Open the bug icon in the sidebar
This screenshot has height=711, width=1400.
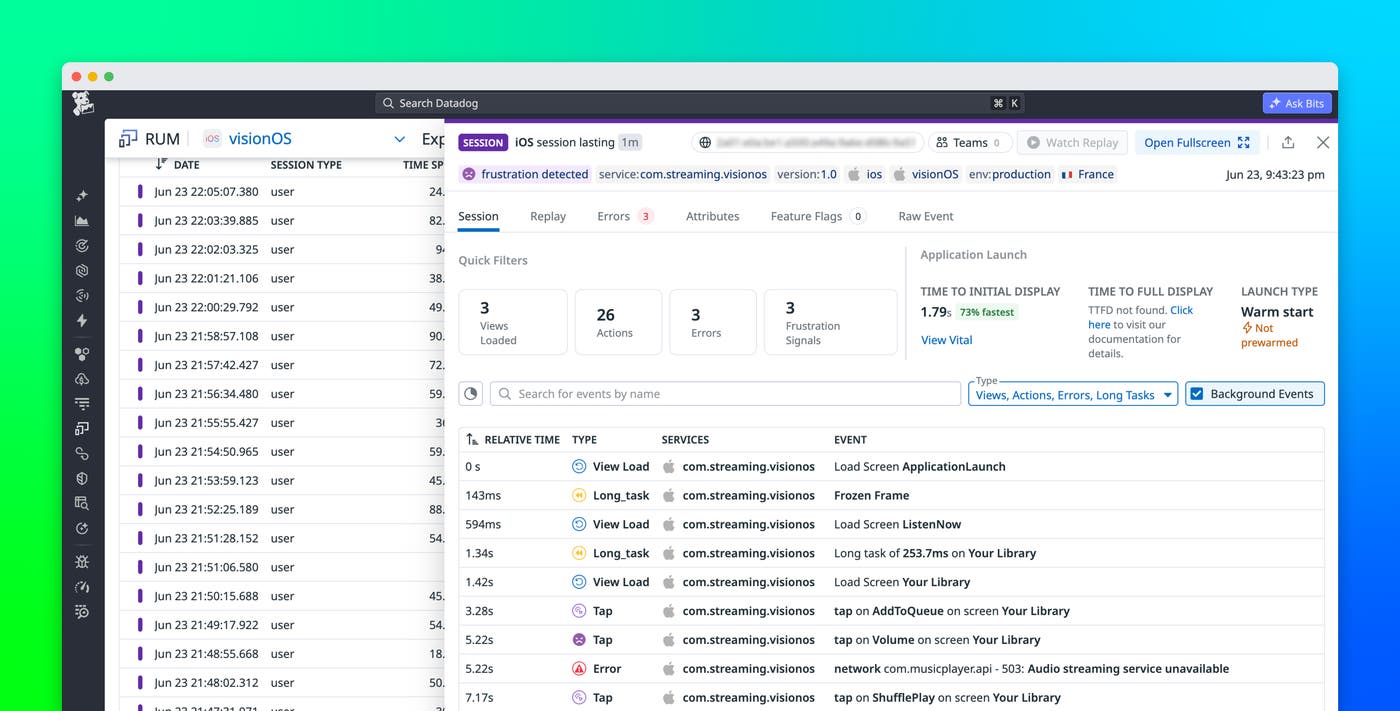82,562
